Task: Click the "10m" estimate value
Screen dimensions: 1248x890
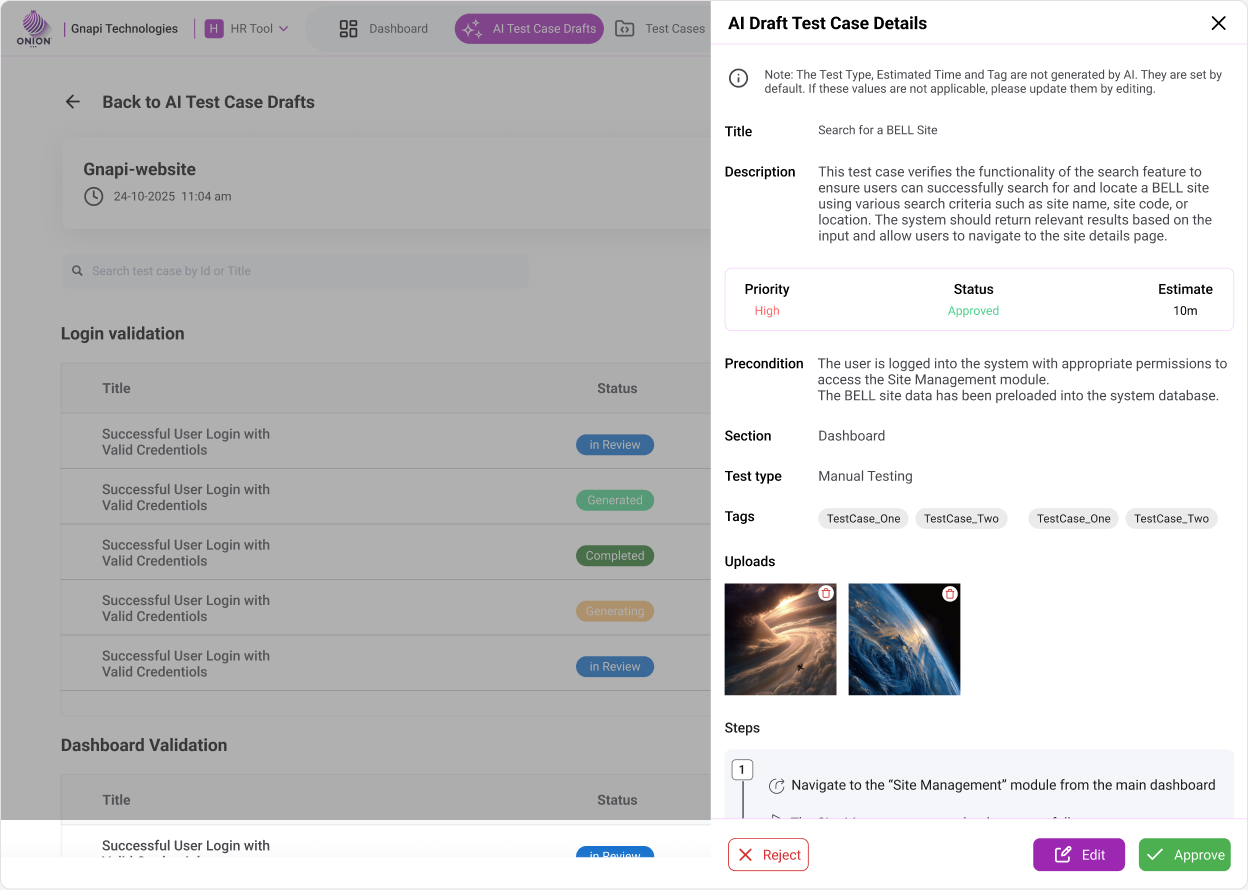Action: [1185, 311]
